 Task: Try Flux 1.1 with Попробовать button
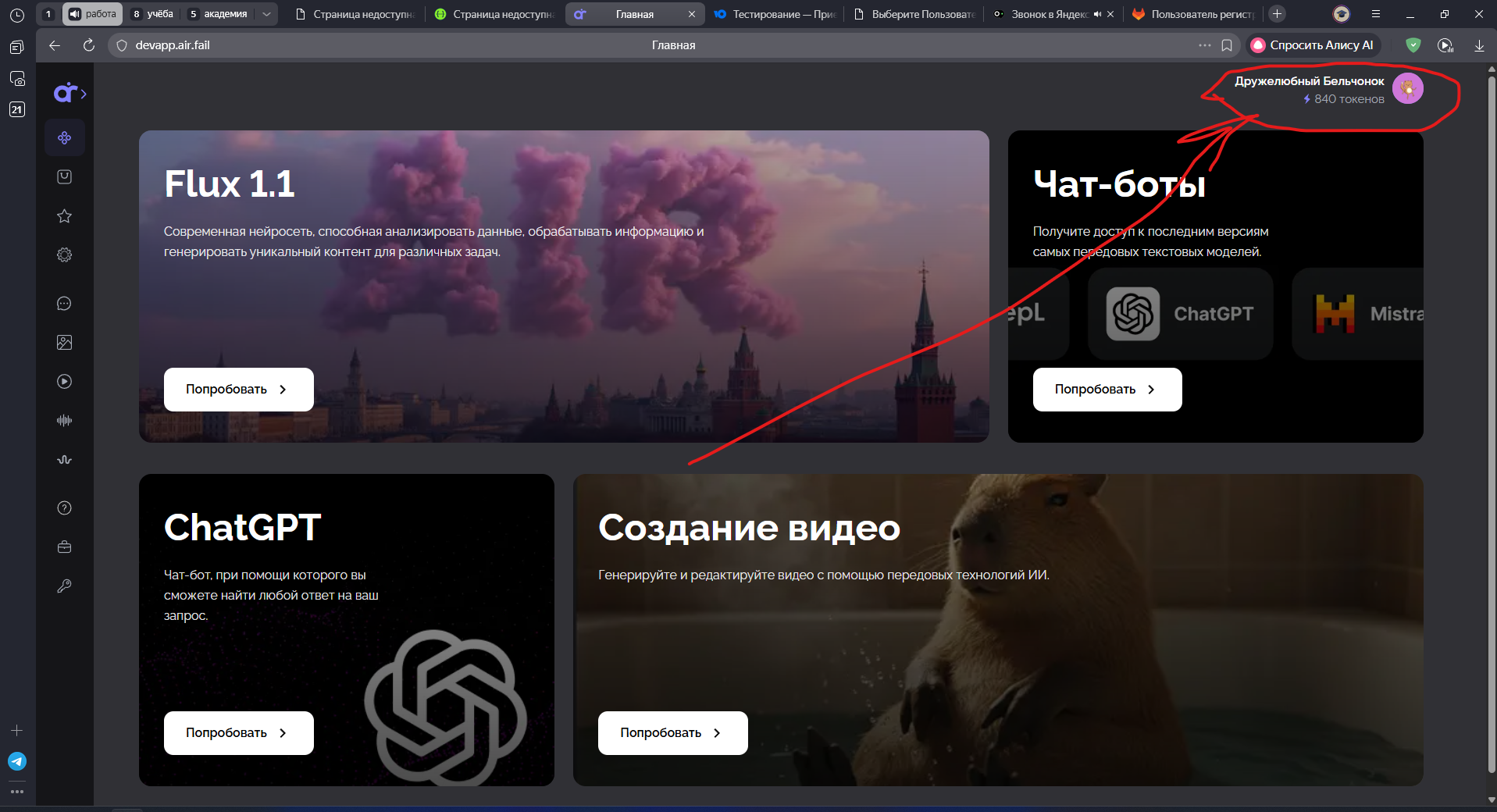(x=239, y=390)
